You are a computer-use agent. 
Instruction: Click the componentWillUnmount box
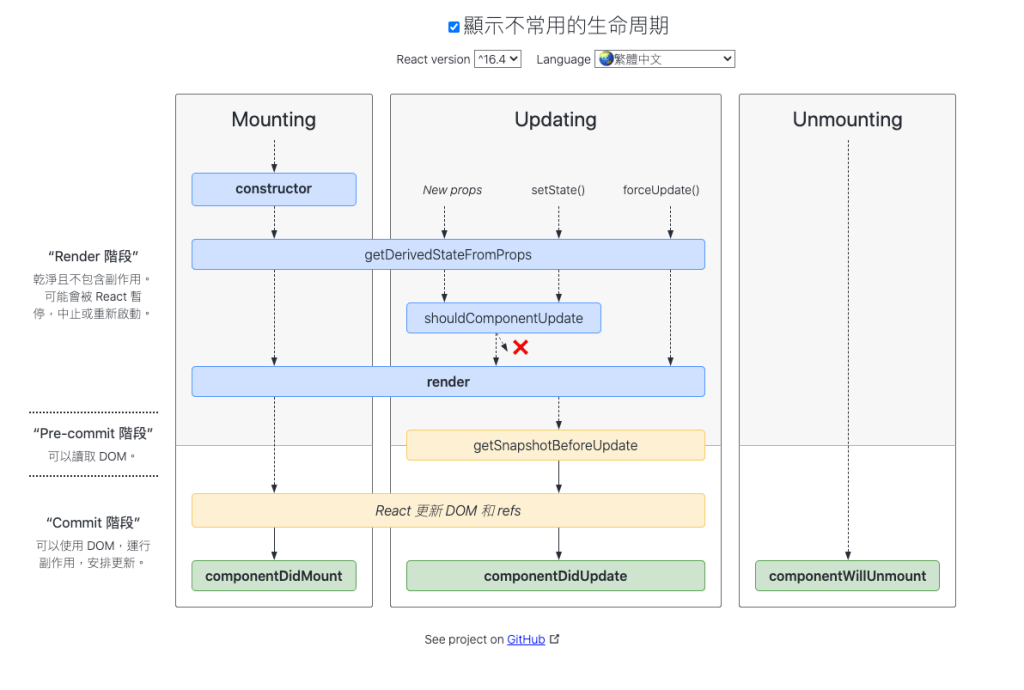[847, 576]
